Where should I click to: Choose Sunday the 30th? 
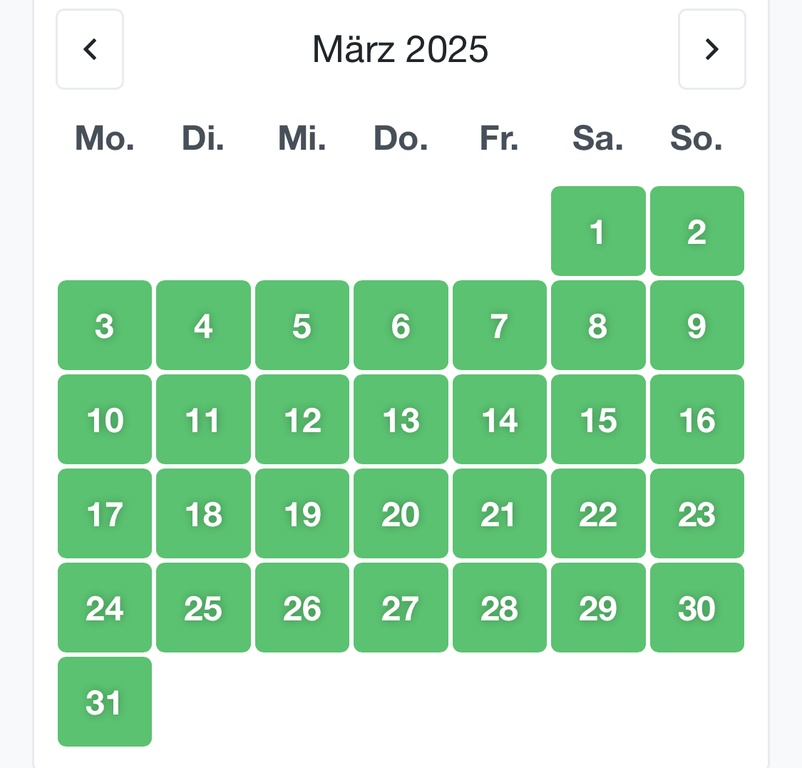[697, 607]
